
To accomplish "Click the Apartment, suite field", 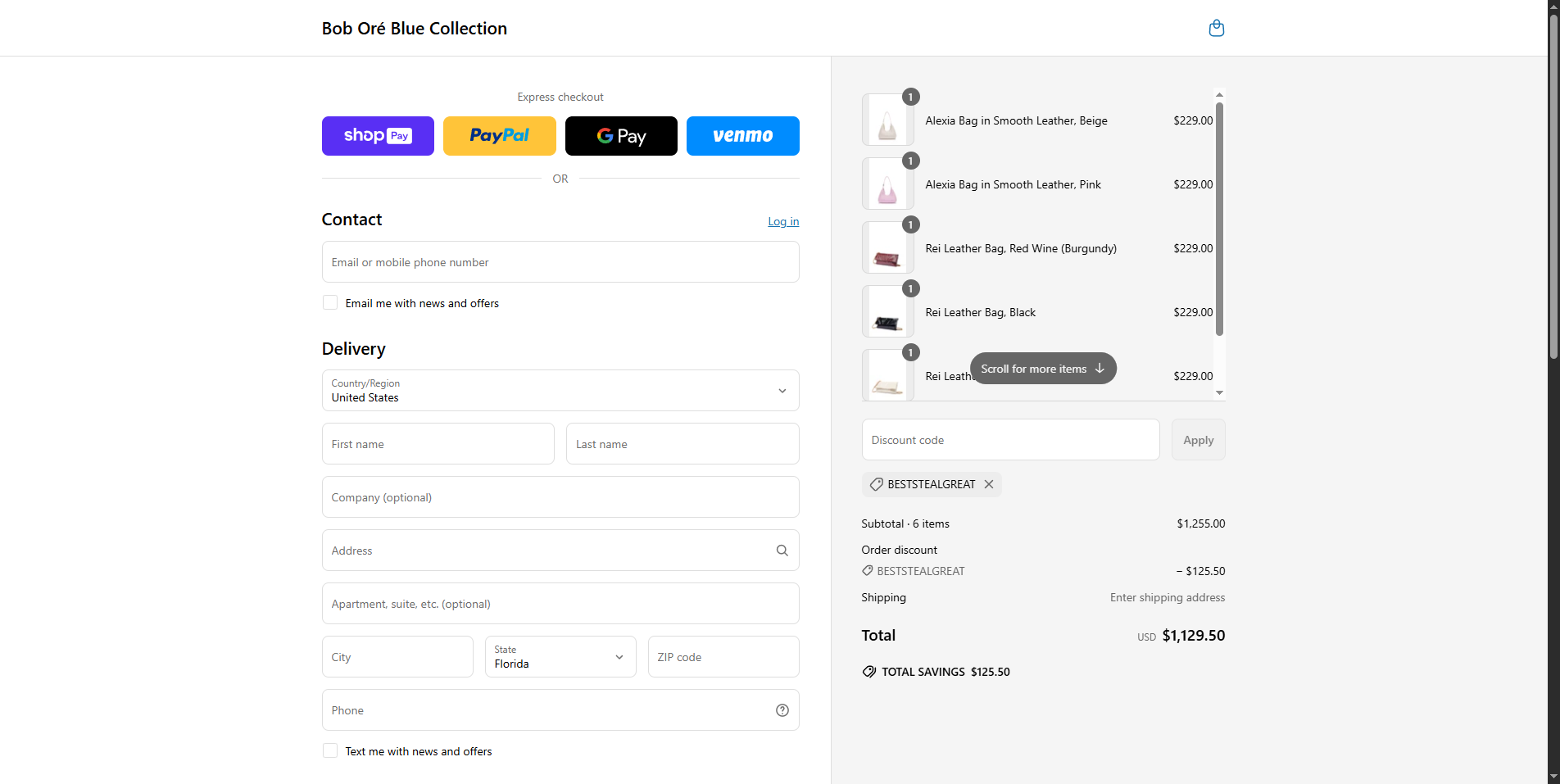I will click(x=560, y=604).
